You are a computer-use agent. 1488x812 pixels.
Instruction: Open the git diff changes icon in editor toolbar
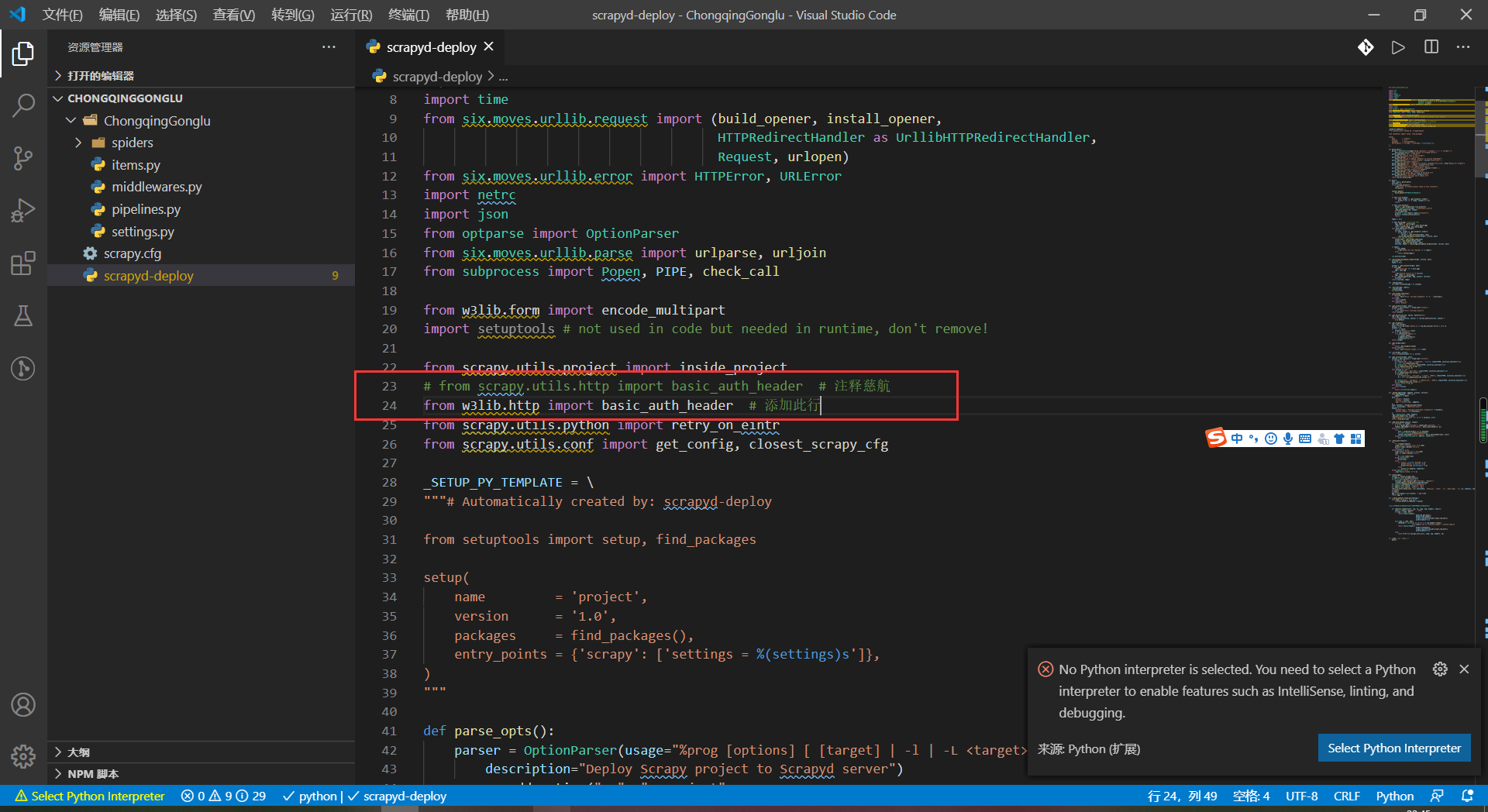[x=1366, y=47]
